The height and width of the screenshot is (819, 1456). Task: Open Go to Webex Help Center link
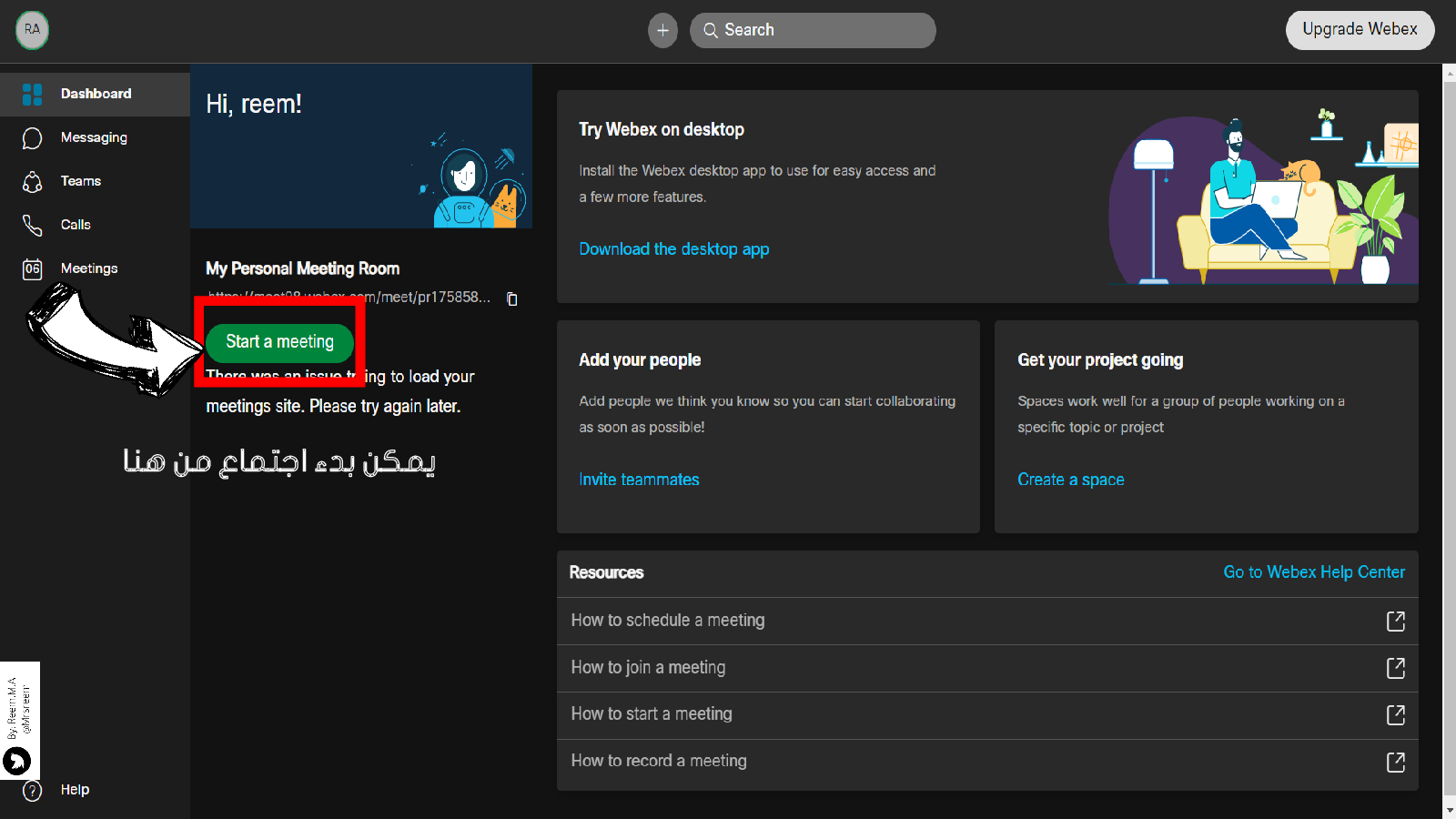(x=1313, y=572)
